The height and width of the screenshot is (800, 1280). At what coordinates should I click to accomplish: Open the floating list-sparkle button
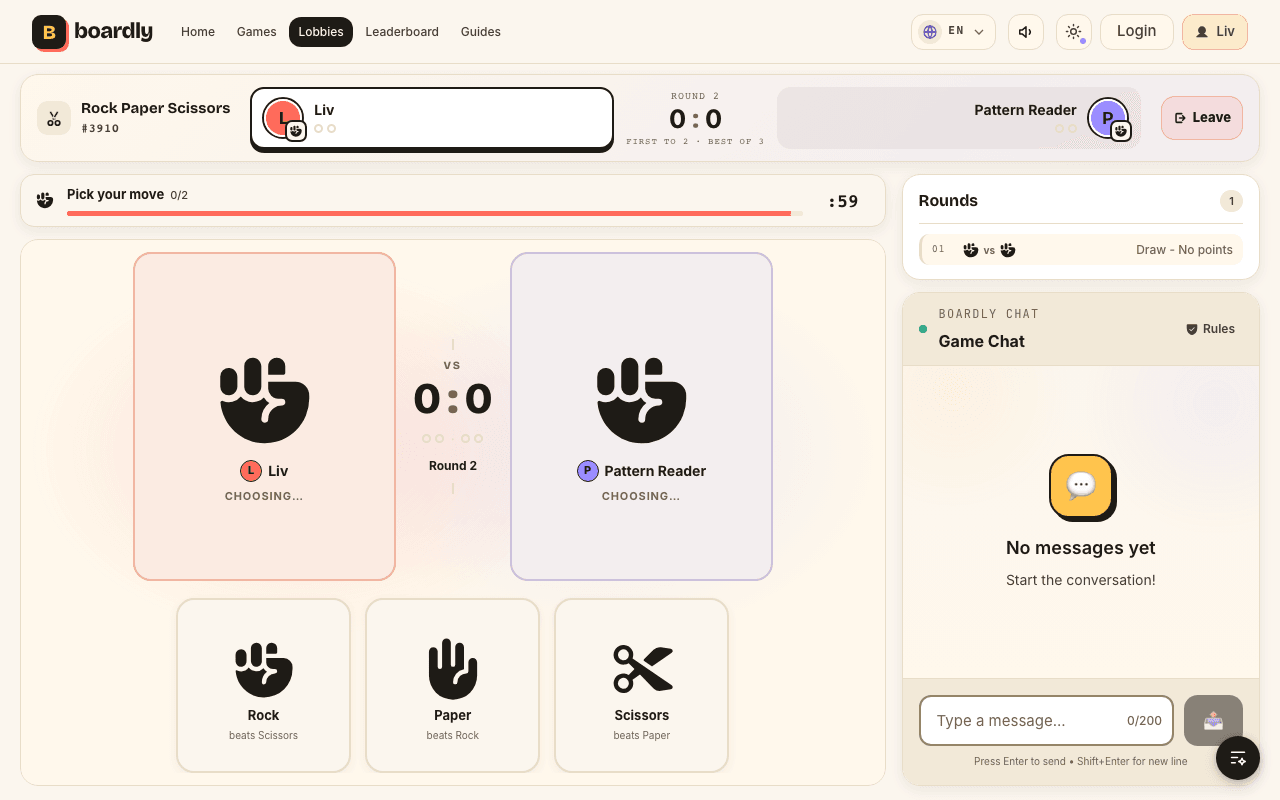pyautogui.click(x=1238, y=758)
